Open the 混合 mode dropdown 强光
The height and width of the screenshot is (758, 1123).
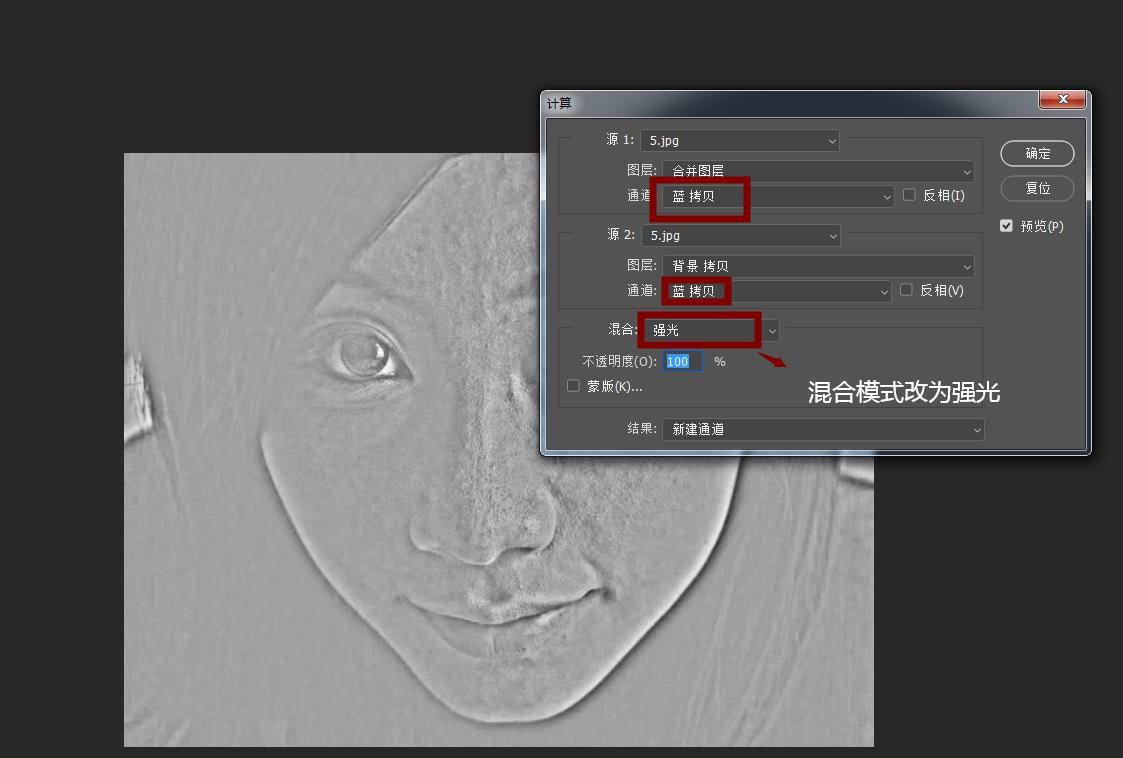coord(711,330)
